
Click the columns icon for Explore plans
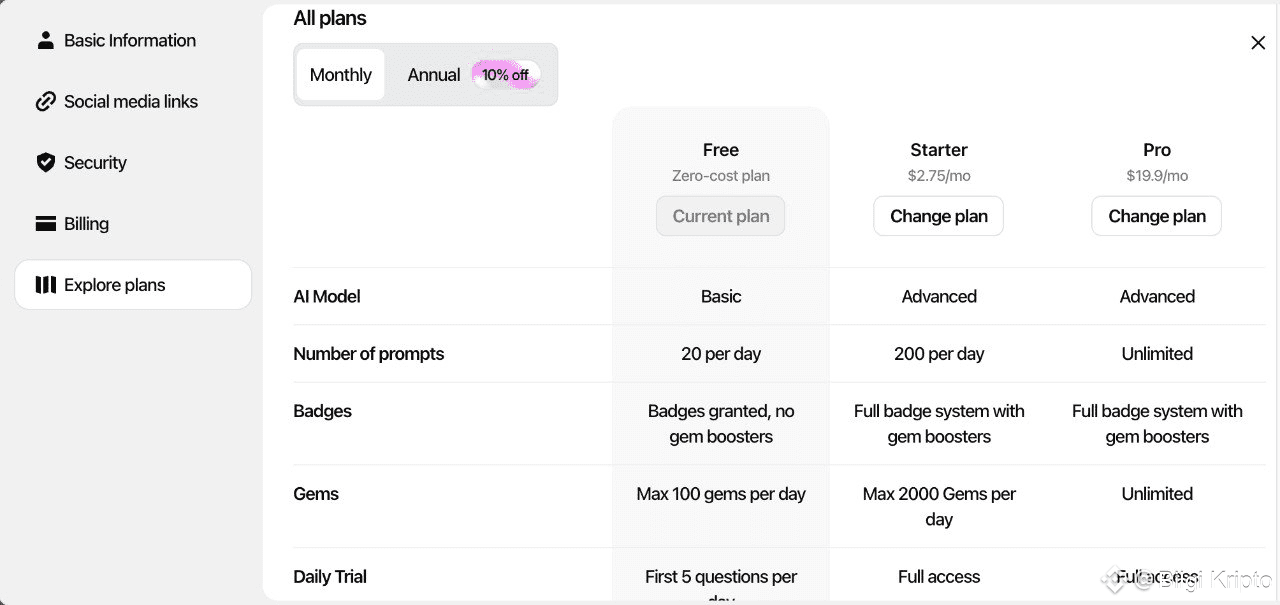click(x=45, y=285)
